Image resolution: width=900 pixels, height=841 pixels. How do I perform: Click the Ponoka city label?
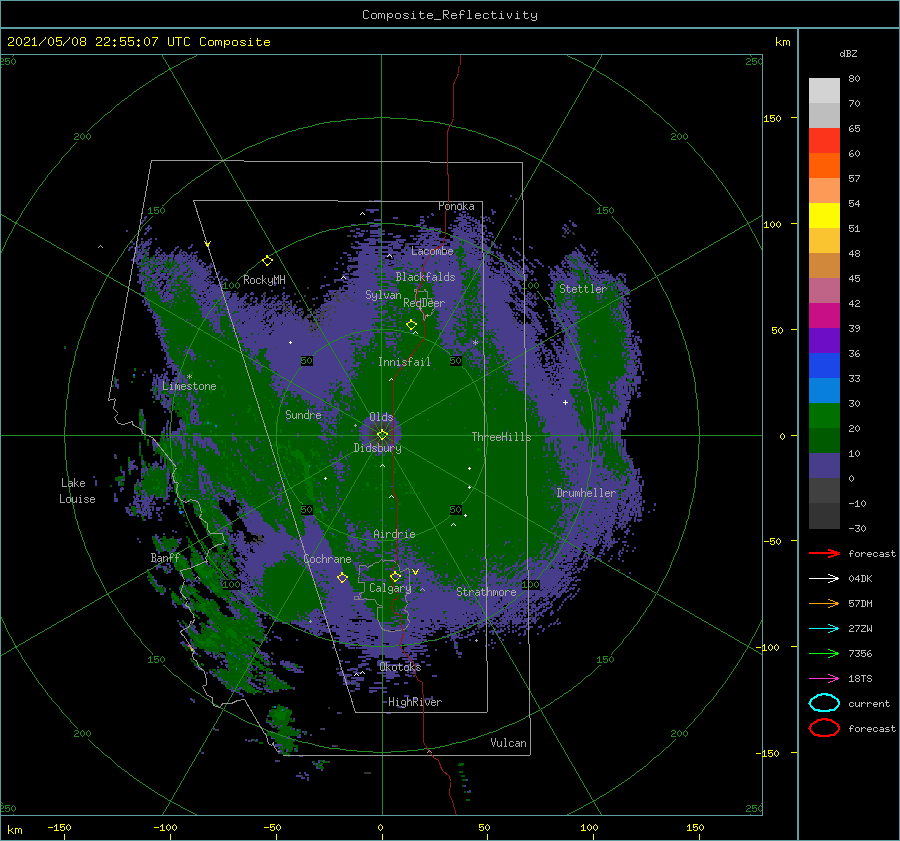(456, 206)
